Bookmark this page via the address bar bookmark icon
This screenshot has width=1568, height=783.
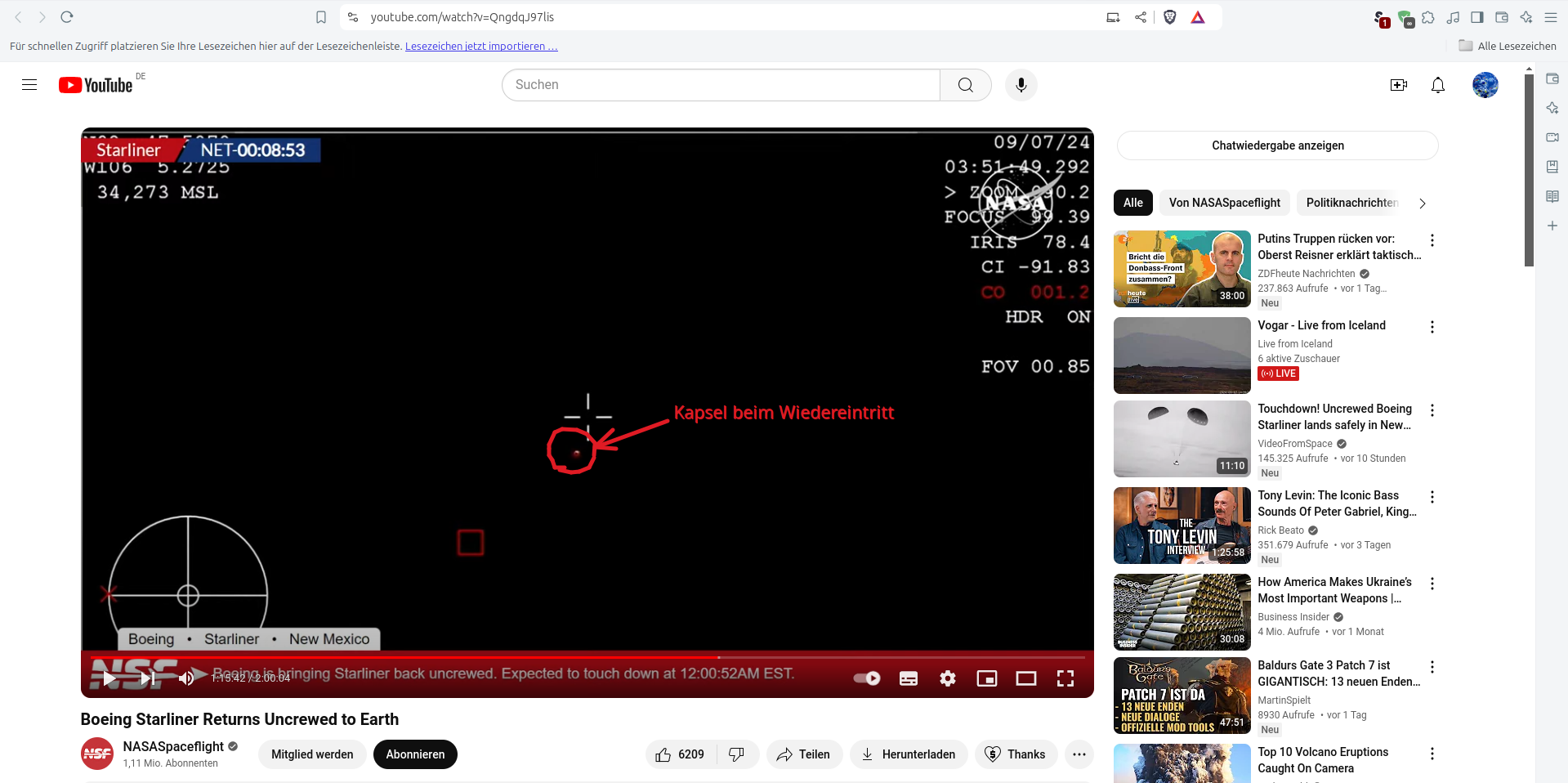[321, 17]
